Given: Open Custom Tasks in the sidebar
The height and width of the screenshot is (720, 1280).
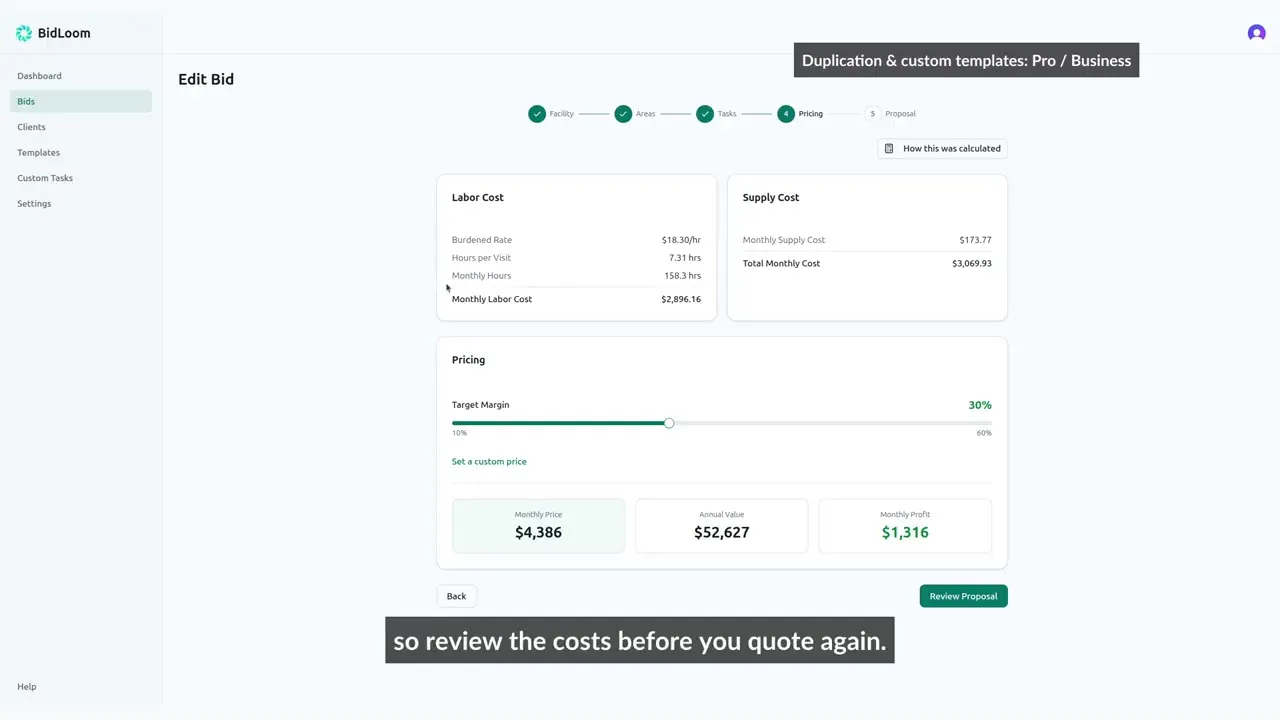Looking at the screenshot, I should pos(81,178).
